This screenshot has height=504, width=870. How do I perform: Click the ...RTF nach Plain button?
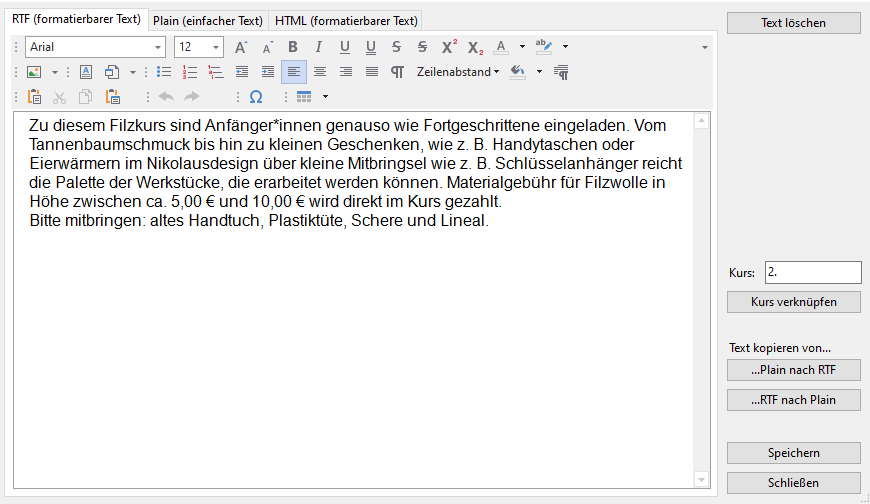[793, 400]
